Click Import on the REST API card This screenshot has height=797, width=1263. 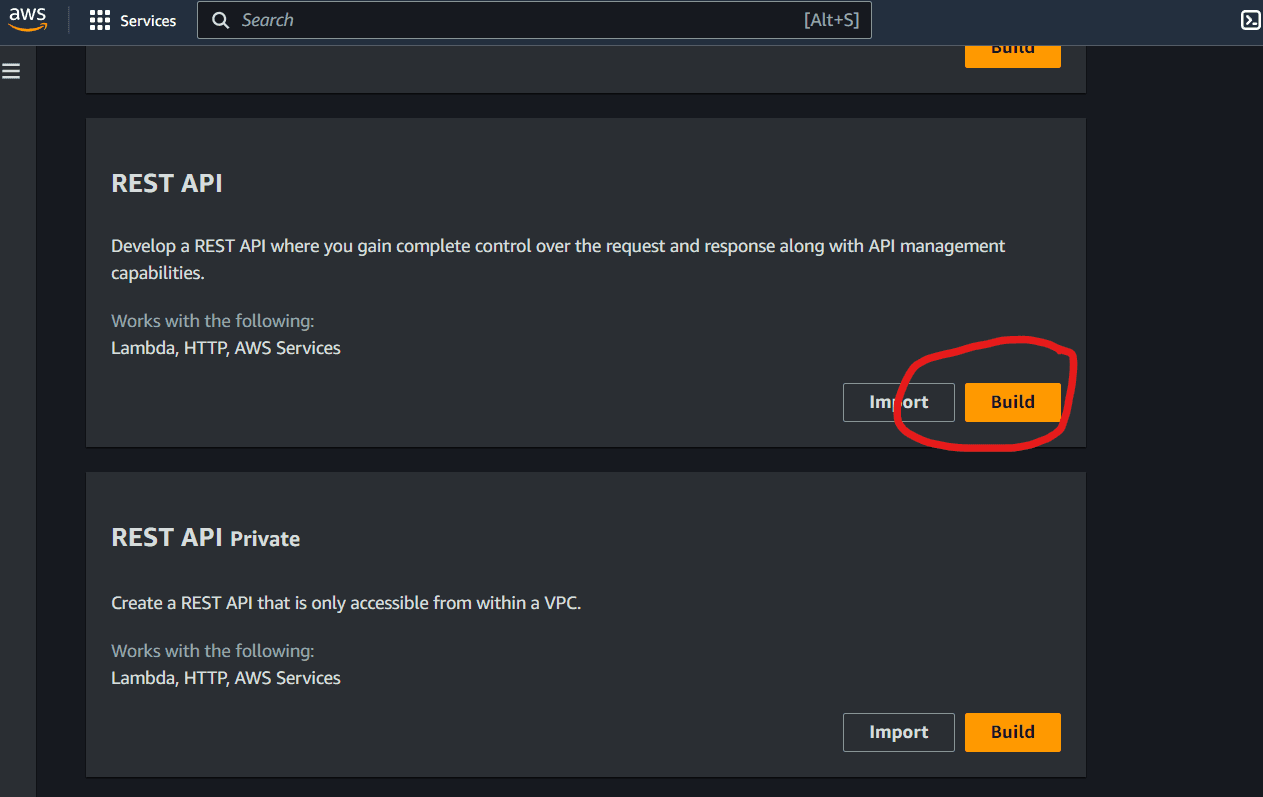tap(898, 402)
